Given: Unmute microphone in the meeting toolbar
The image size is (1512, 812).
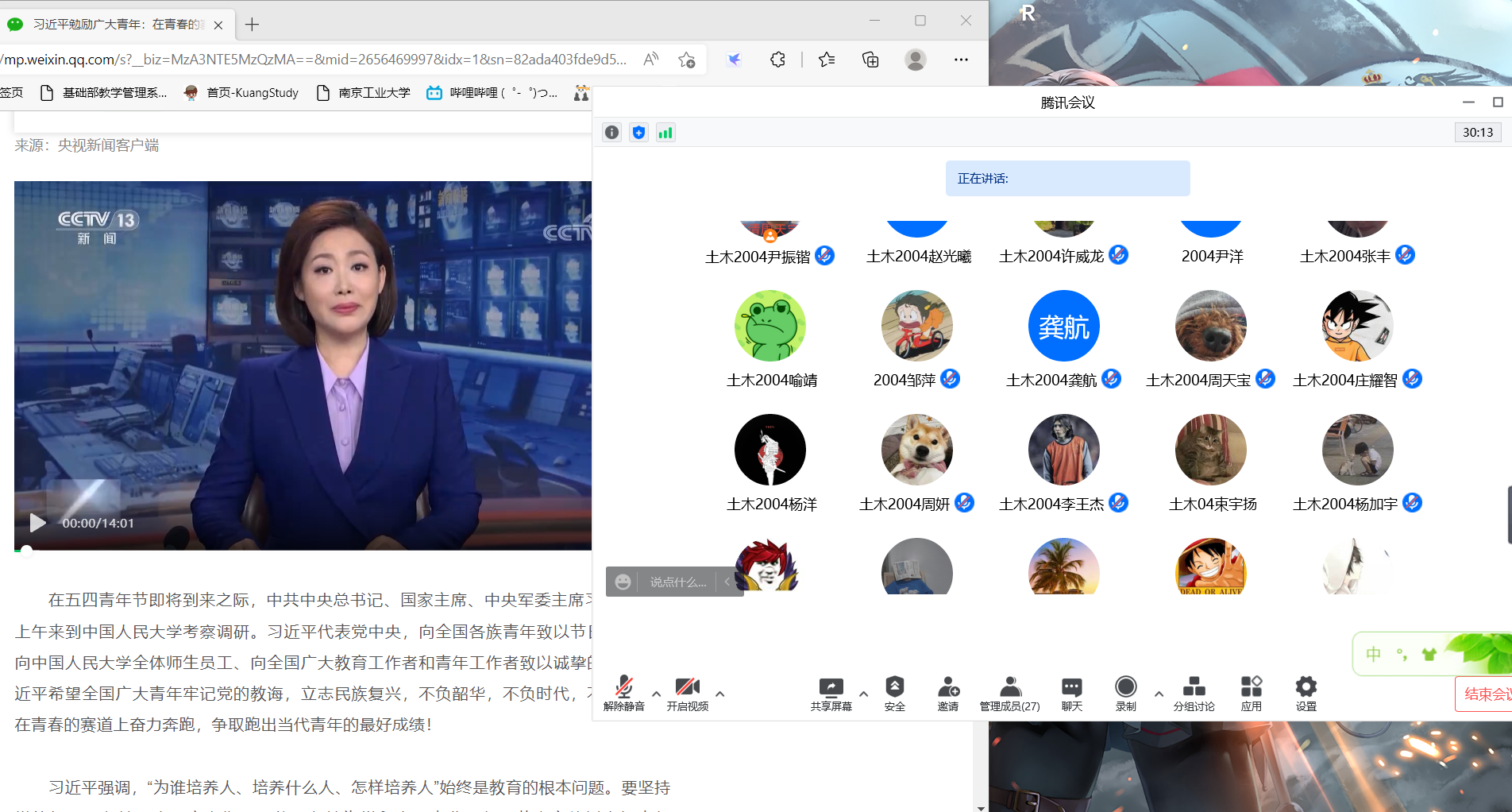Looking at the screenshot, I should (623, 687).
